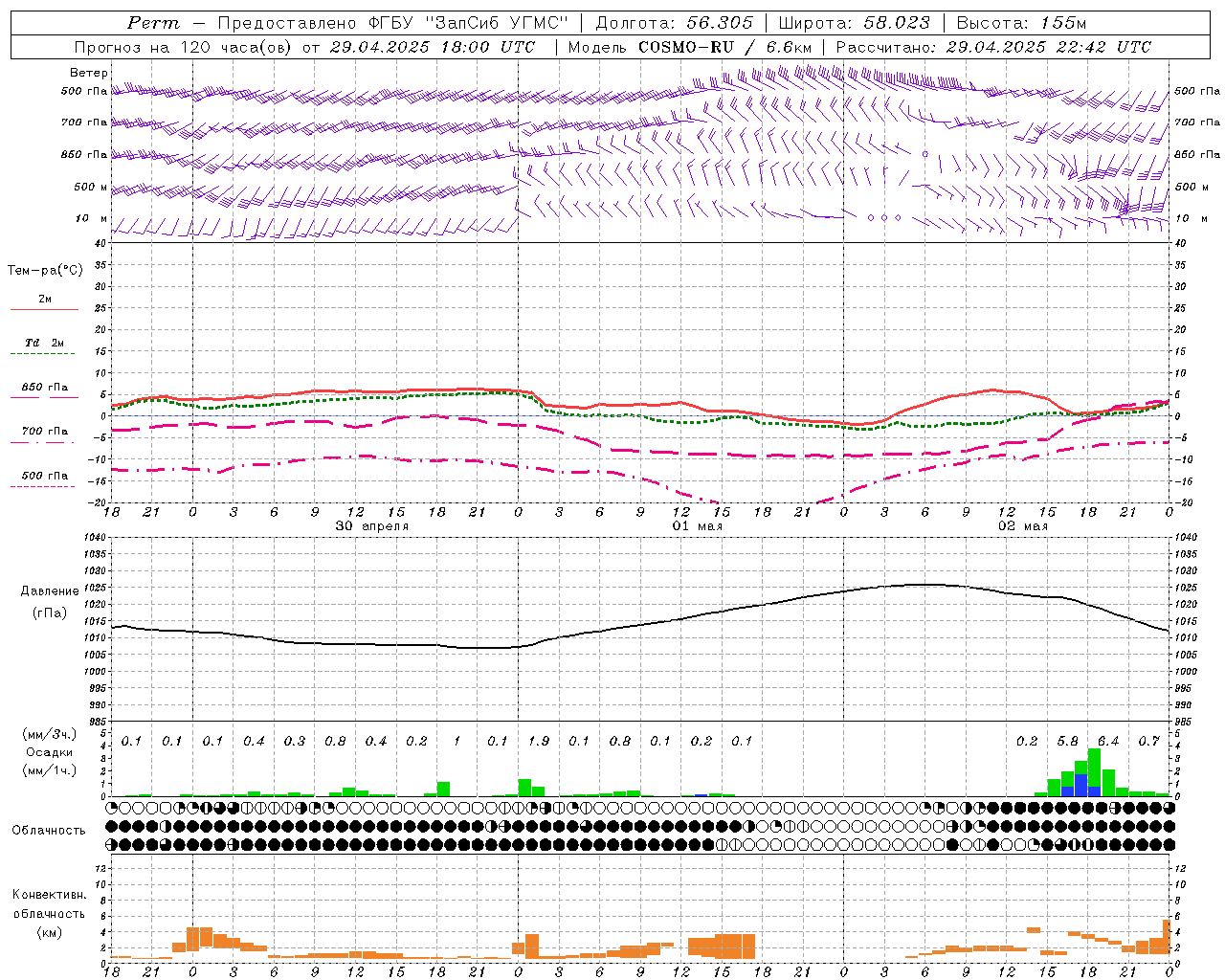Click the "Рассчитано: 29.04.2025 22:42 UTC" text

[993, 47]
